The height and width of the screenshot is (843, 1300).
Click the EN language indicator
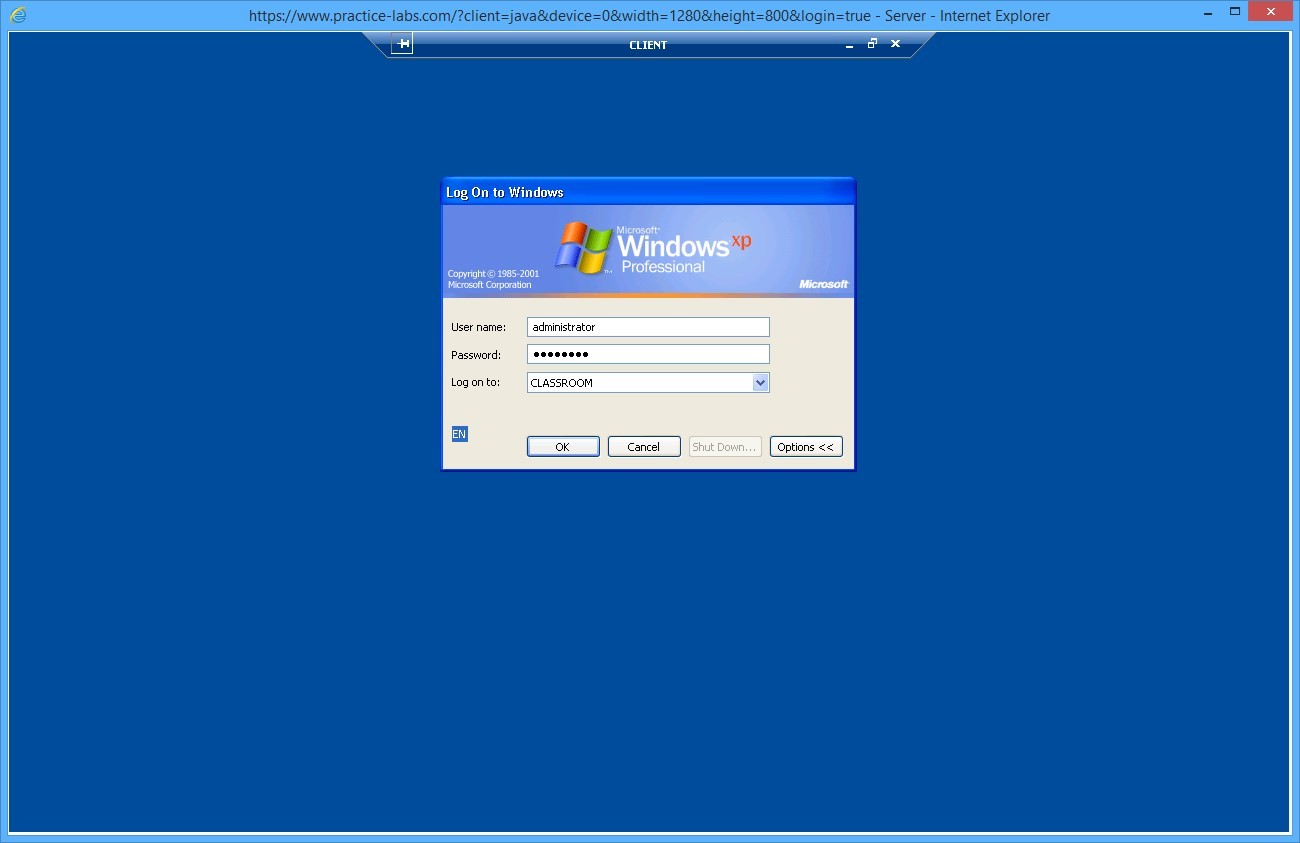[459, 434]
